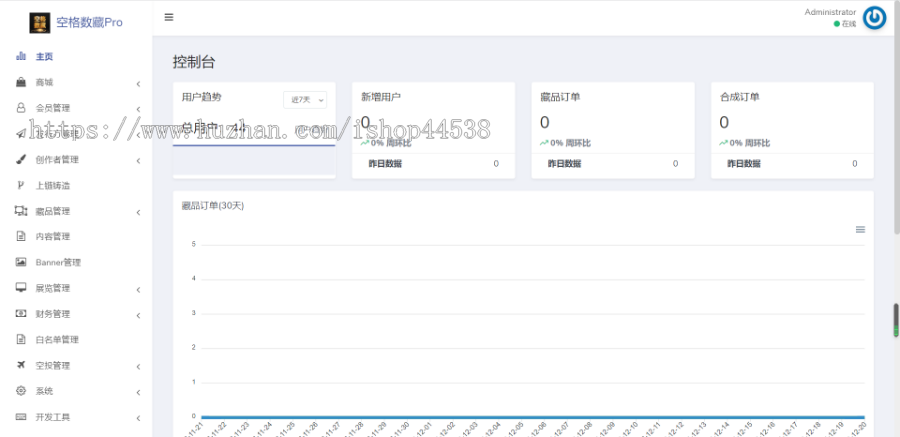Click the Banner管理 image icon
This screenshot has height=437, width=900.
pyautogui.click(x=21, y=262)
